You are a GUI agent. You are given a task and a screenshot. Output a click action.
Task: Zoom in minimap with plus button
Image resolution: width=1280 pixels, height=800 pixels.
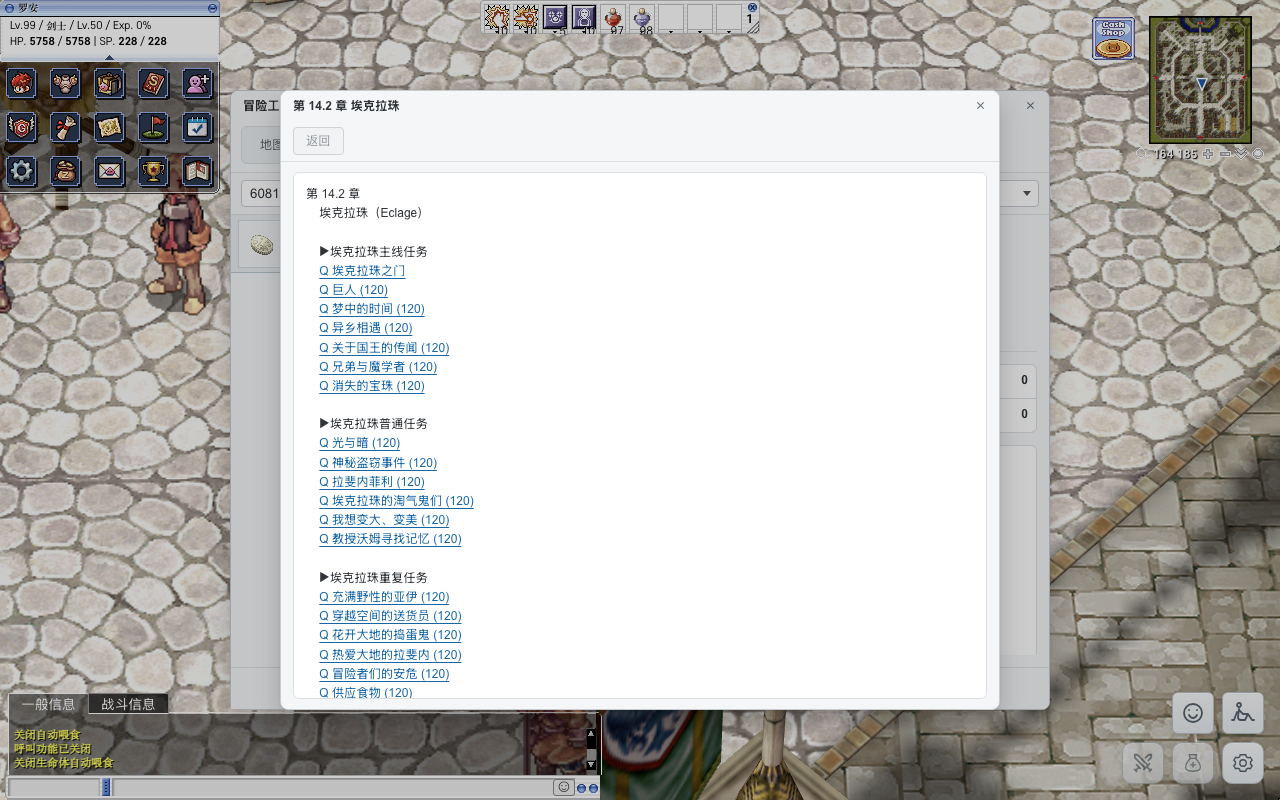1208,154
